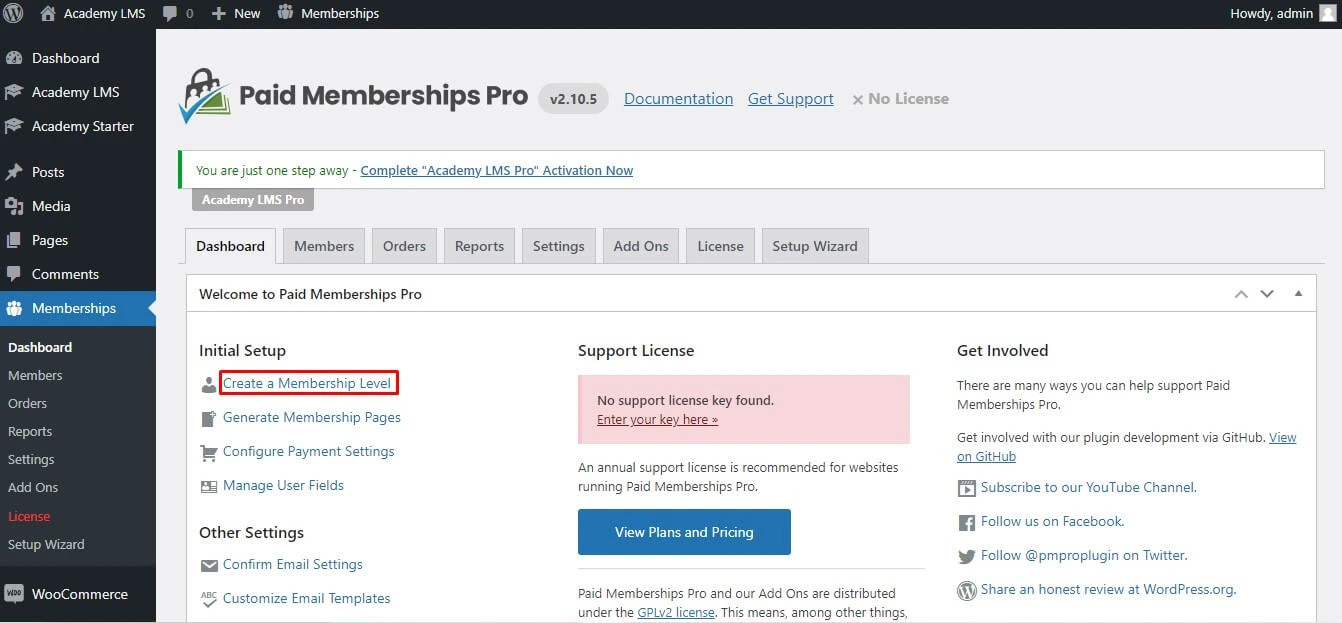Open Dashboard sidebar icon item

tap(14, 58)
